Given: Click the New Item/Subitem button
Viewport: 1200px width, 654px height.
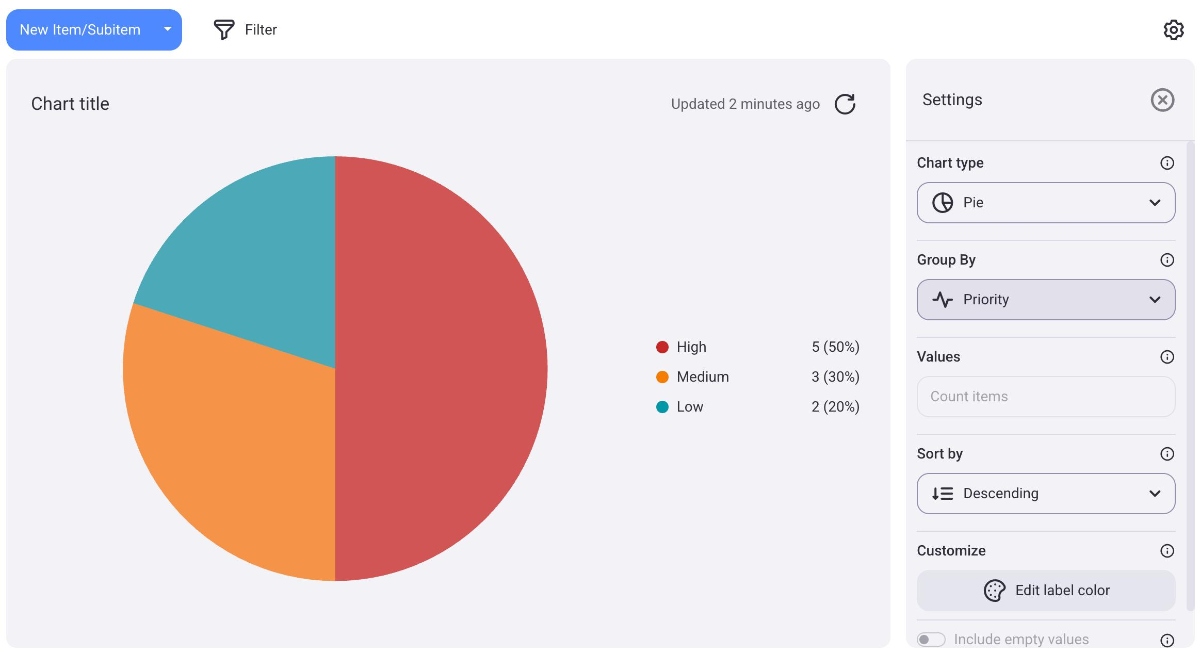Looking at the screenshot, I should (x=80, y=30).
